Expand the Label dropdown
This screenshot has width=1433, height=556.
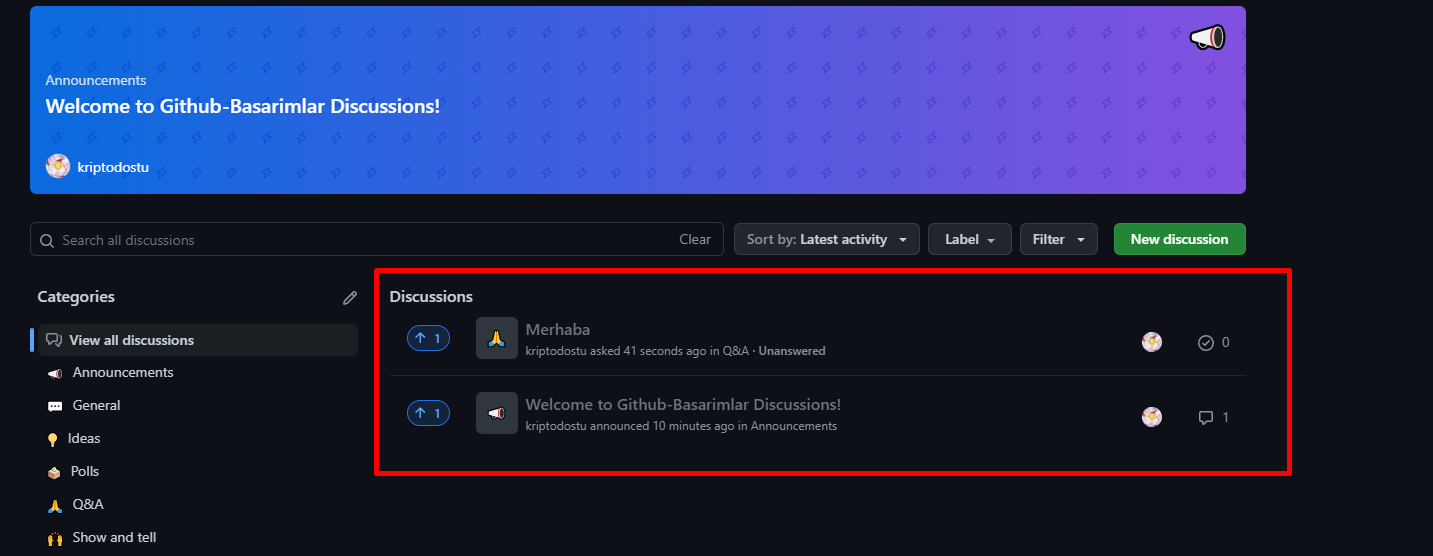tap(969, 239)
